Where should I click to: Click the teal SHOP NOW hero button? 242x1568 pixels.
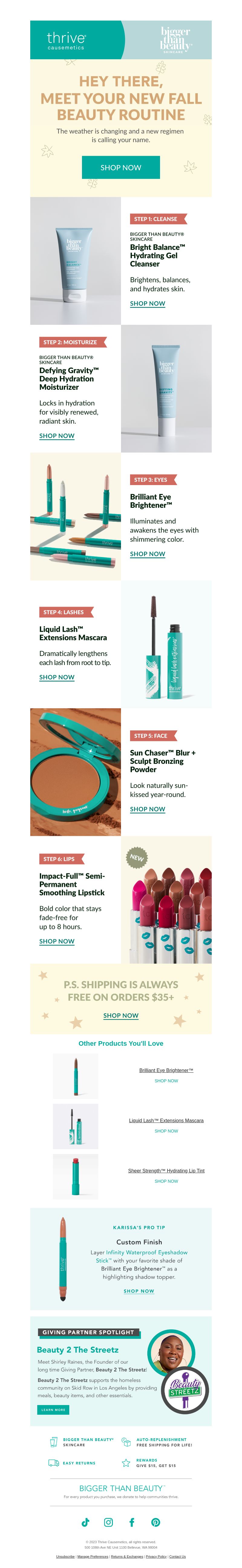pyautogui.click(x=121, y=168)
